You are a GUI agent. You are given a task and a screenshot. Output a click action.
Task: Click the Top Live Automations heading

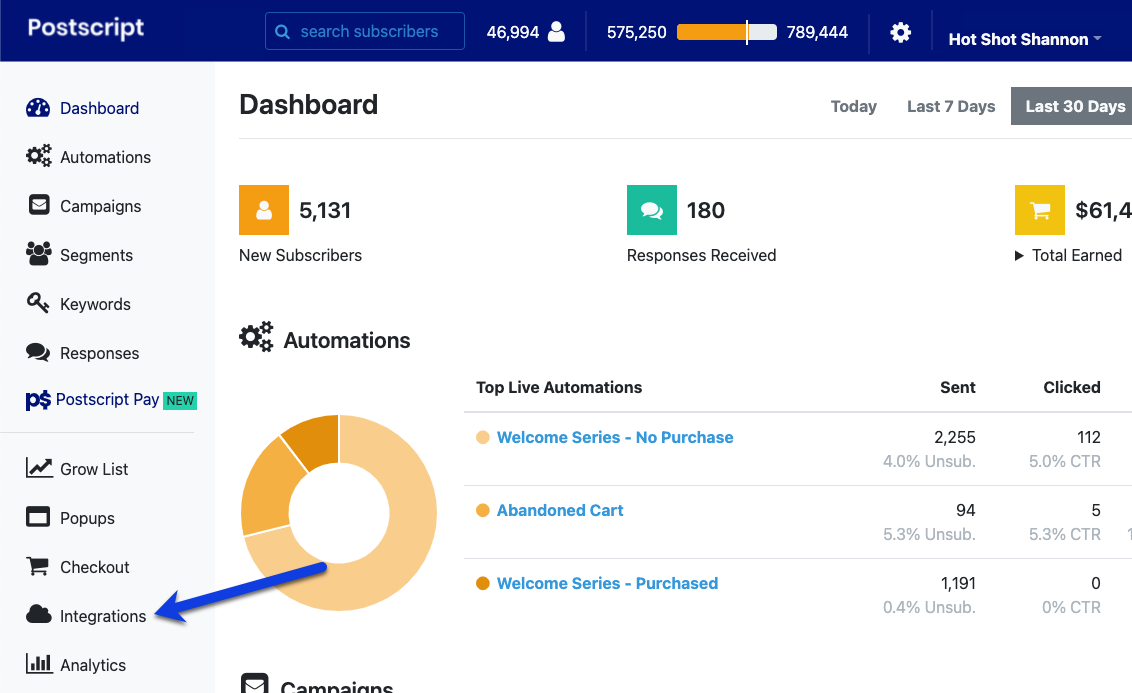(559, 388)
